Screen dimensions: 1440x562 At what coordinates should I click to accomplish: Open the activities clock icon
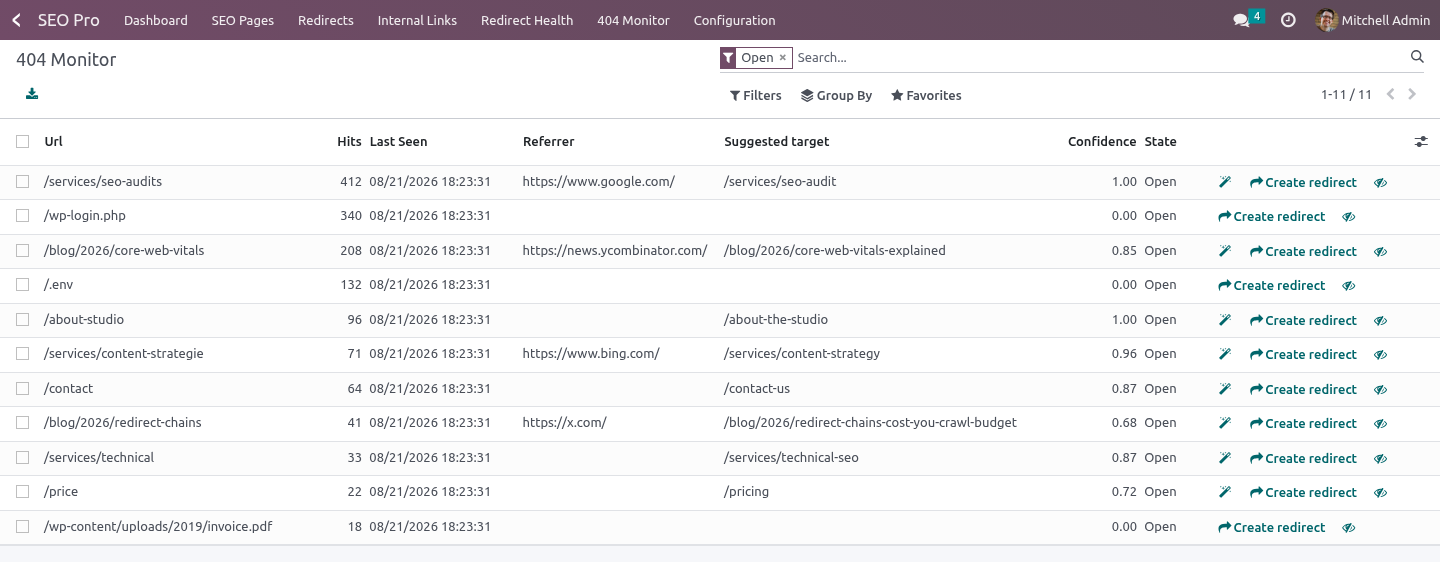[x=1288, y=20]
